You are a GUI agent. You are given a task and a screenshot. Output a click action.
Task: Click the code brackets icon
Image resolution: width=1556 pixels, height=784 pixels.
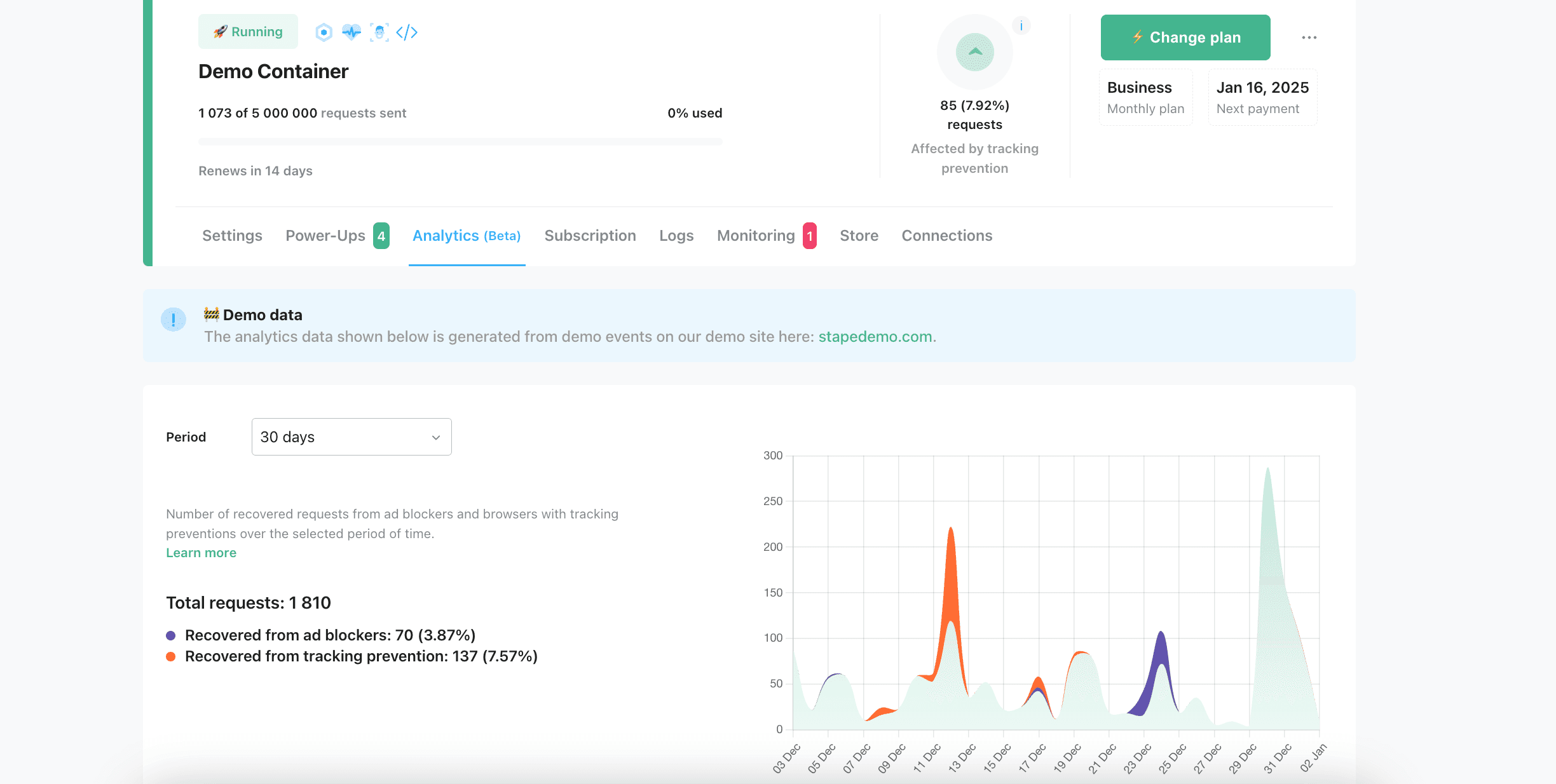point(407,32)
